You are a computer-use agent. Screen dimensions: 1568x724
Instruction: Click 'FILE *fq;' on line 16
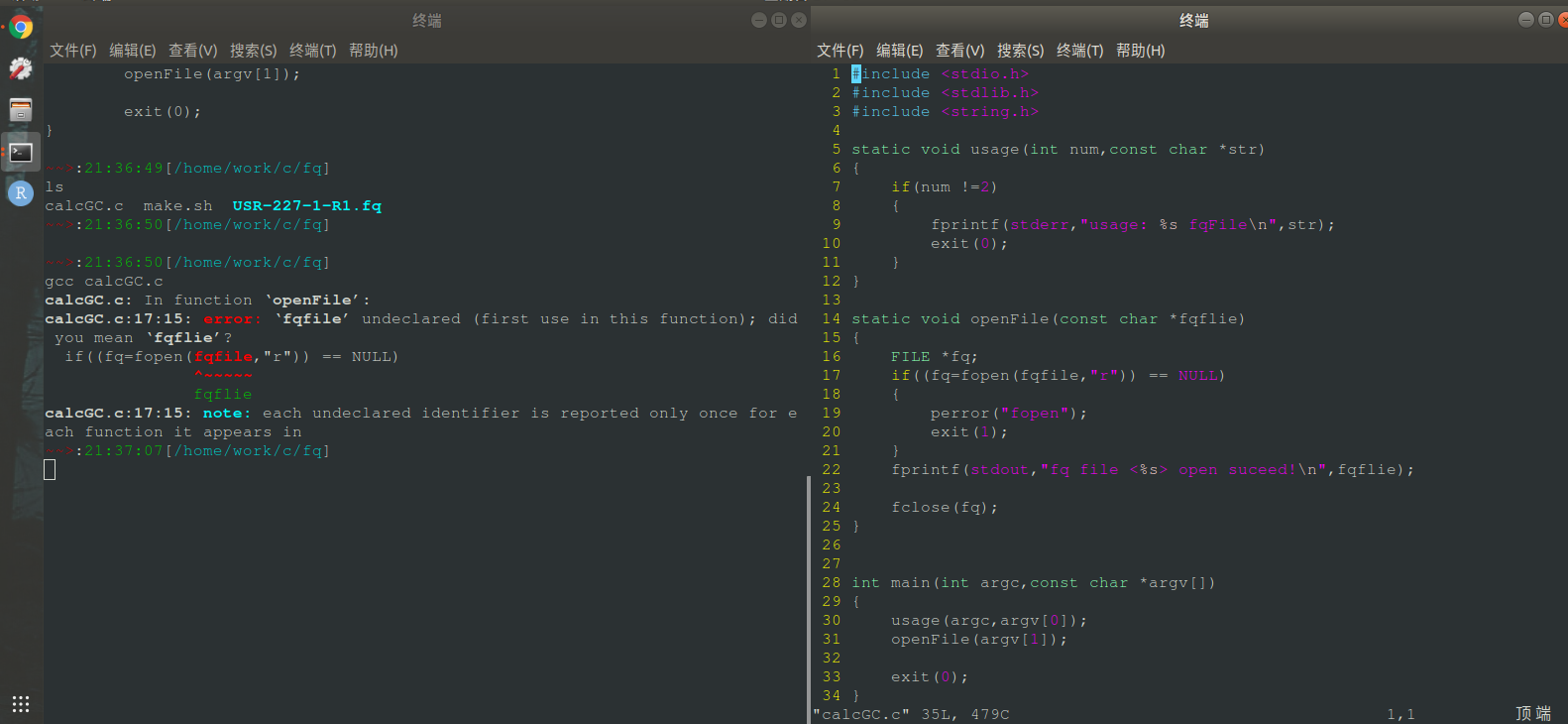(935, 356)
